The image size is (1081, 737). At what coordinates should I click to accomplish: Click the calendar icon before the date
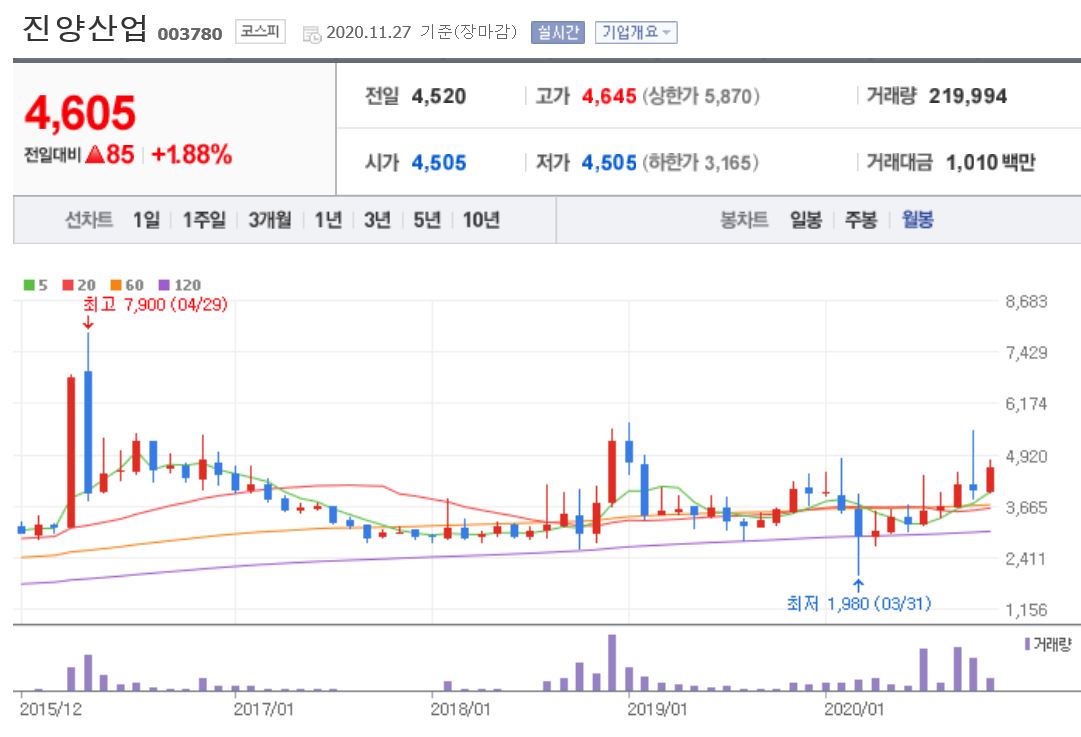point(312,34)
